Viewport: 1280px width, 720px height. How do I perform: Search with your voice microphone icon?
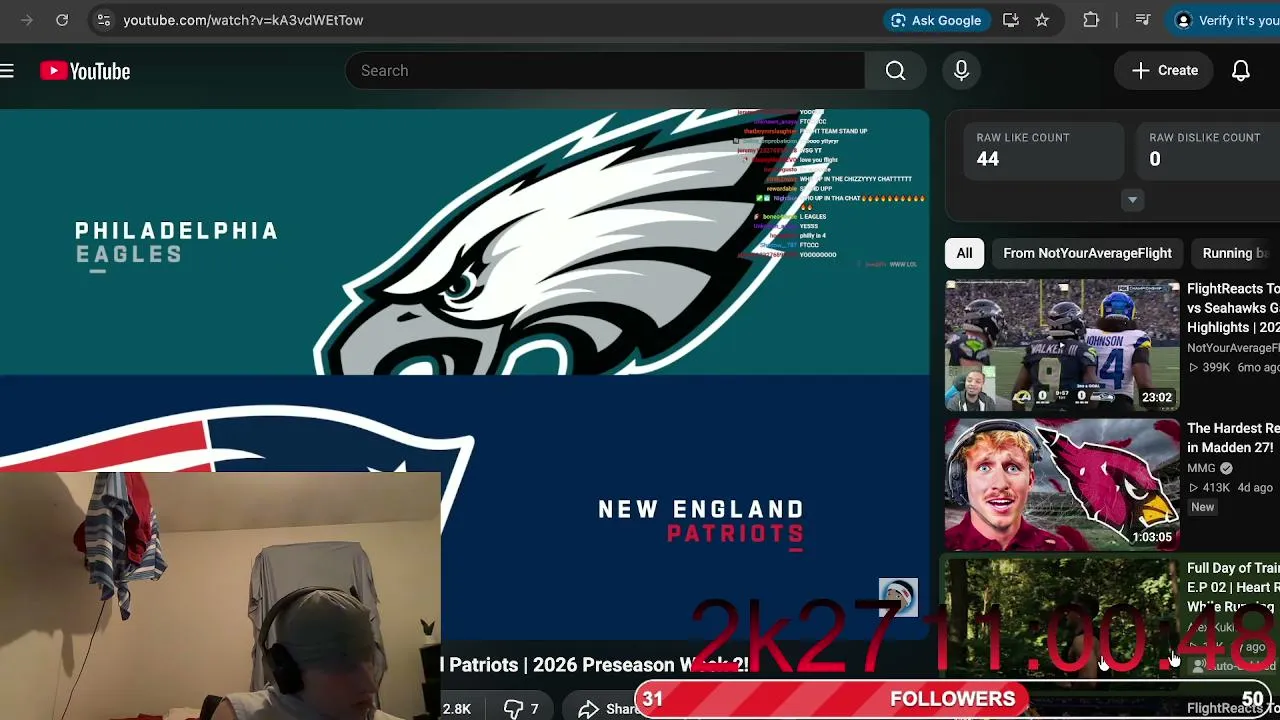tap(961, 71)
